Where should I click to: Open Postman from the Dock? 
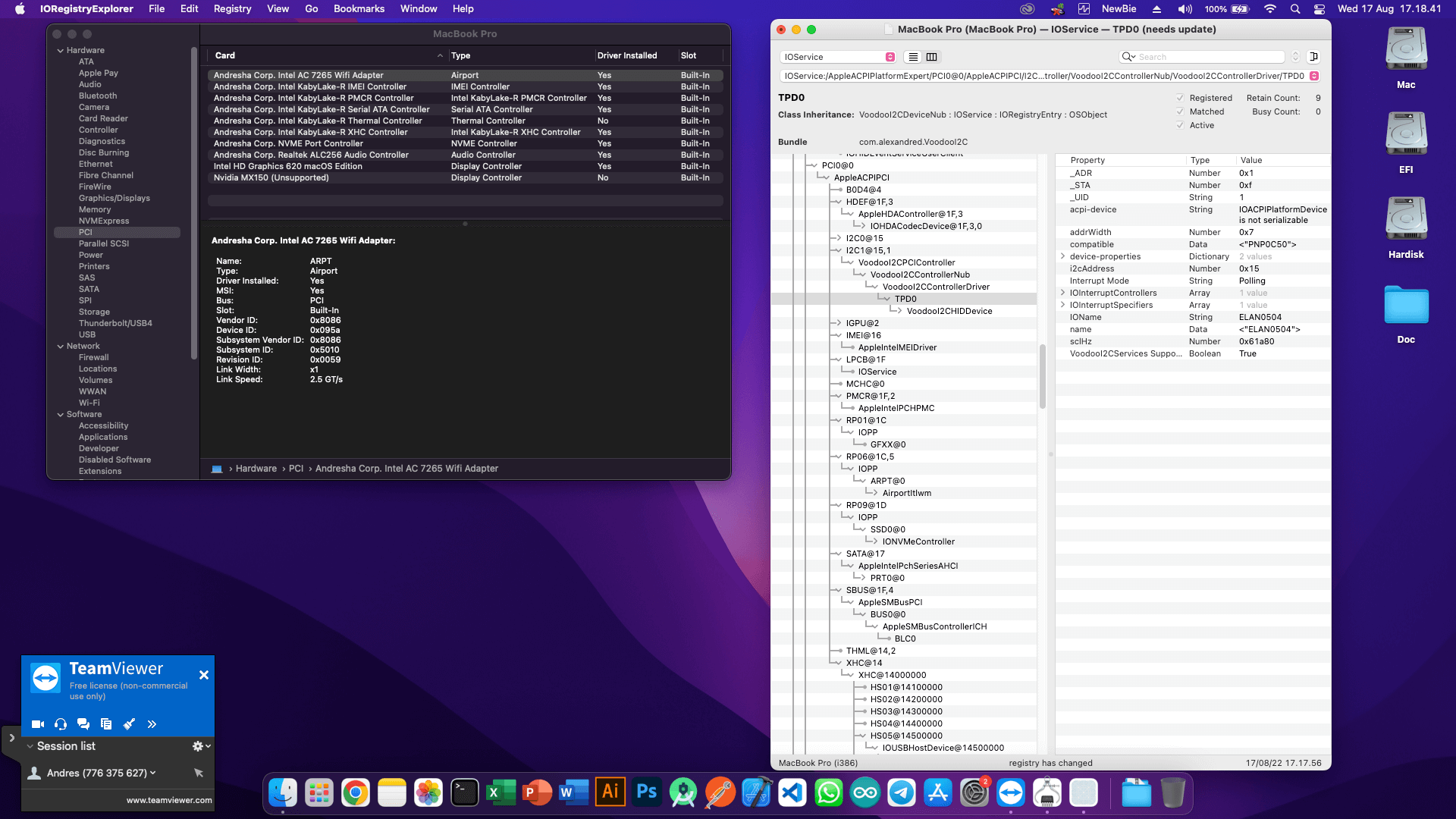[x=720, y=793]
